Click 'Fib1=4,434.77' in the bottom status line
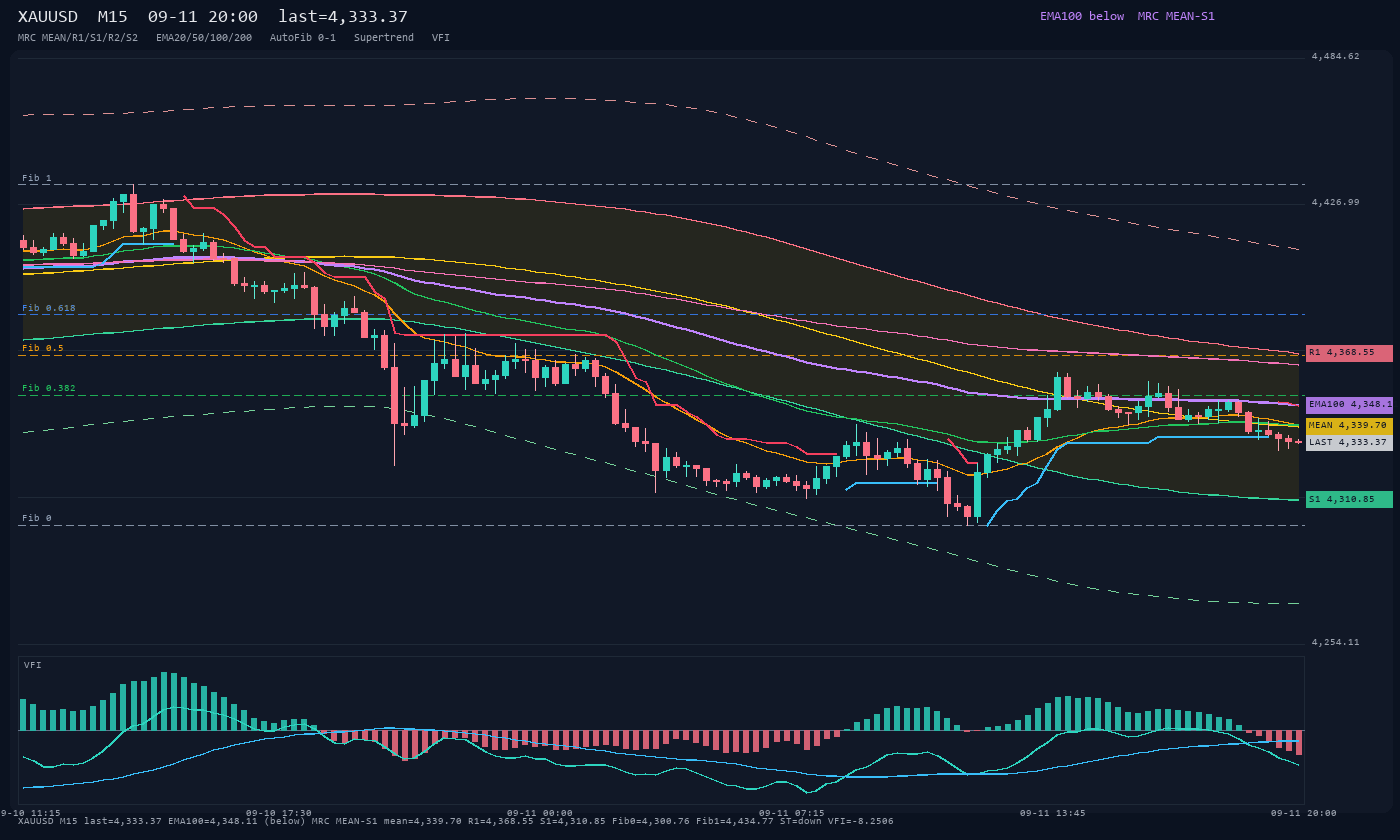Viewport: 1400px width, 840px height. pos(735,821)
